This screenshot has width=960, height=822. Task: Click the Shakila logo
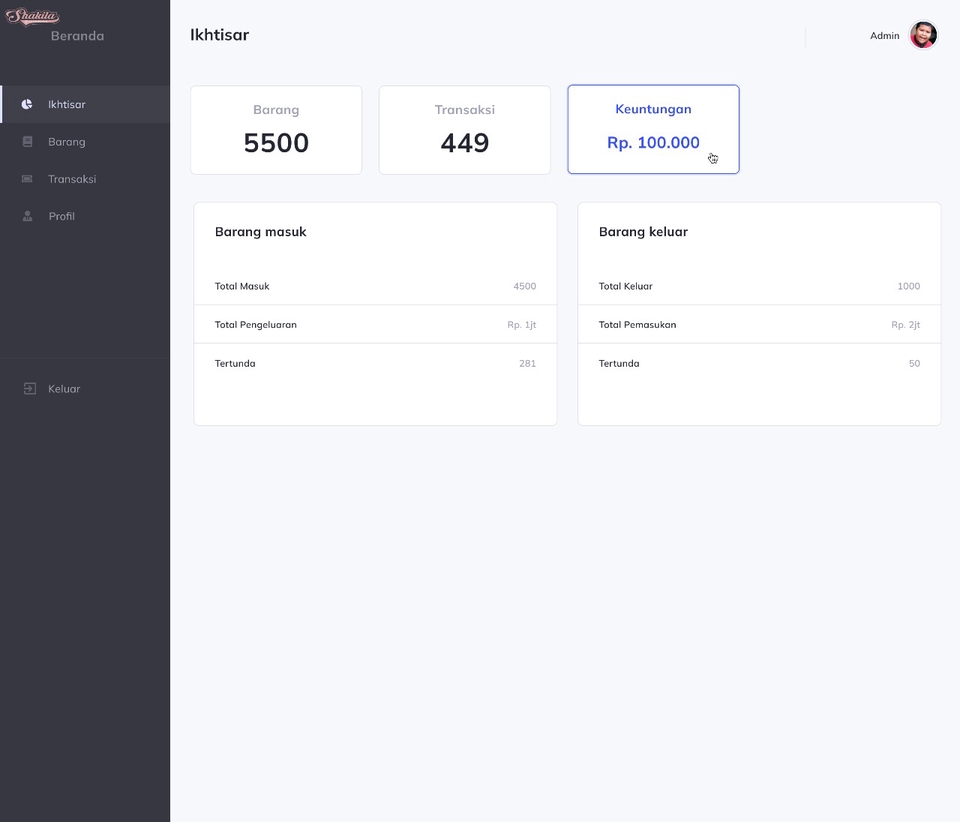click(x=32, y=15)
